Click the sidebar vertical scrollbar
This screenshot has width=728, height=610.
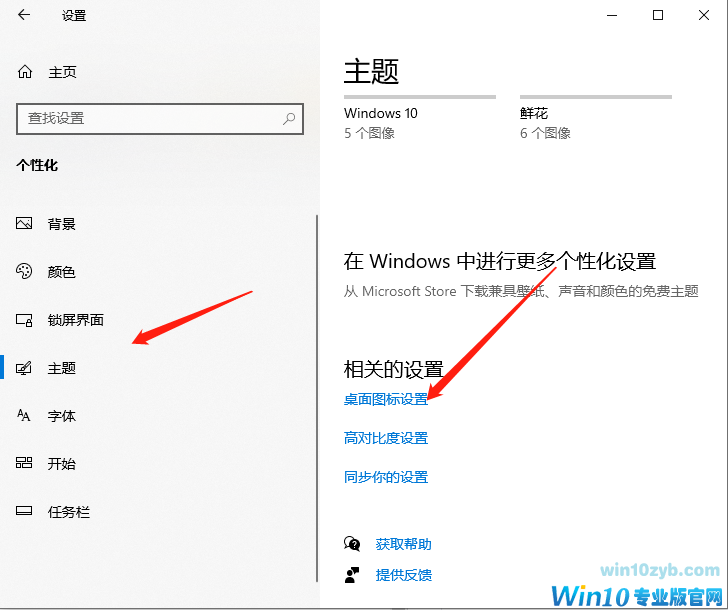click(317, 398)
